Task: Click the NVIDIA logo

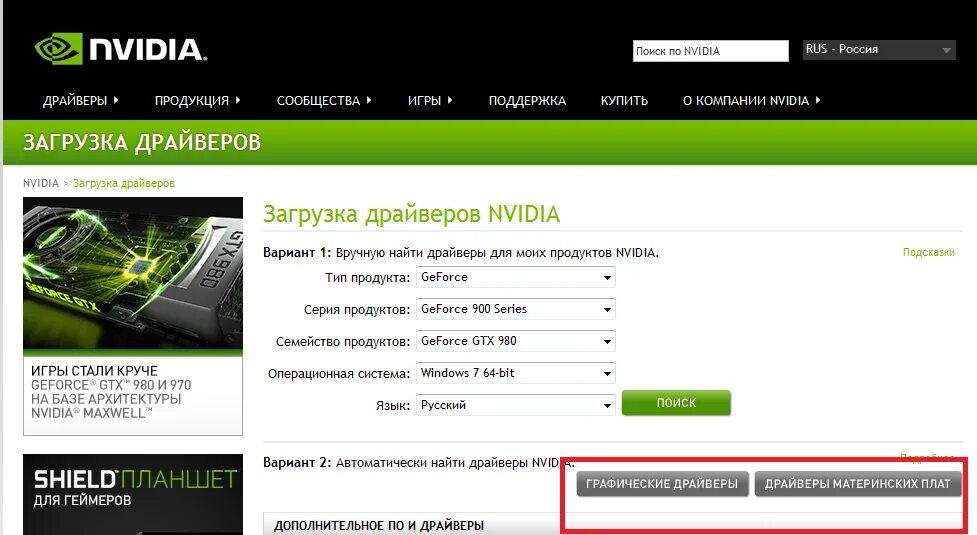Action: (x=120, y=49)
